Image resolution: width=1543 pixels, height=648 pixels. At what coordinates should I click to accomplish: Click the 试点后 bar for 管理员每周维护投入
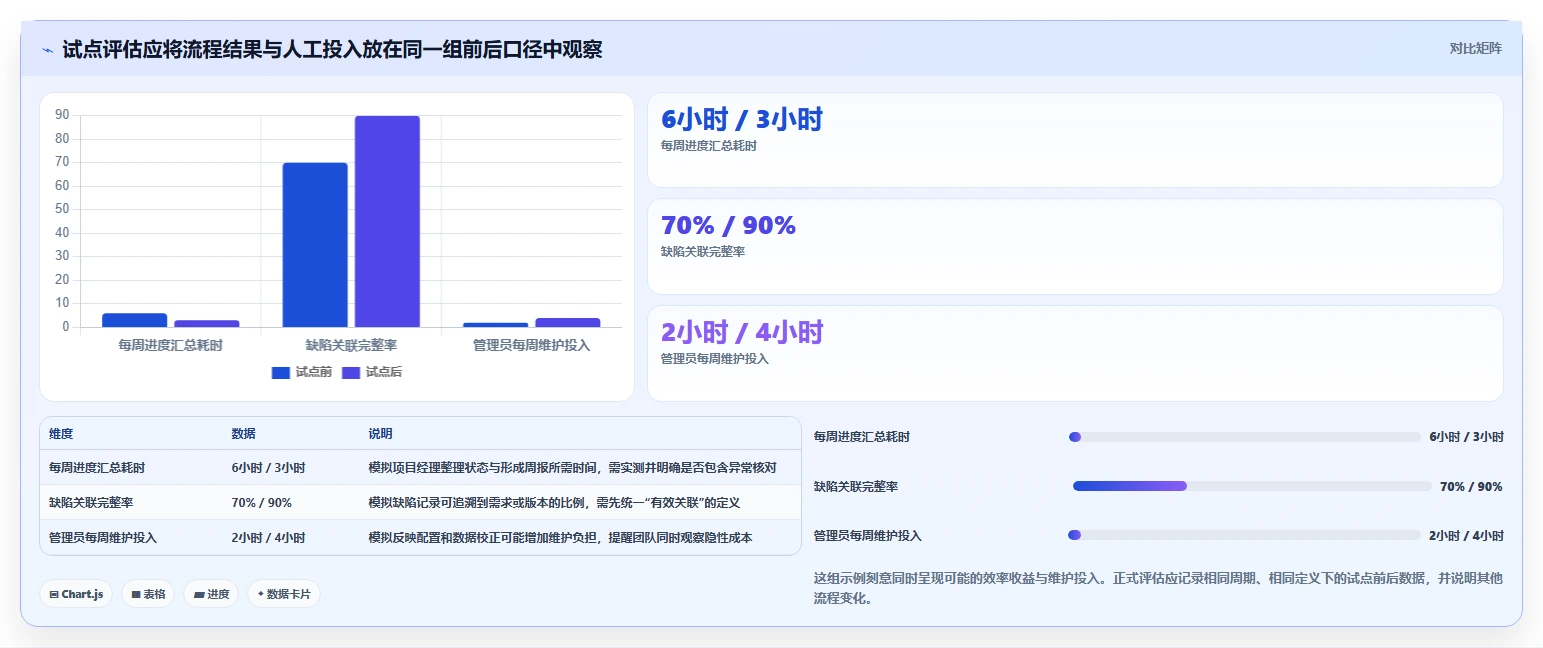pos(568,322)
